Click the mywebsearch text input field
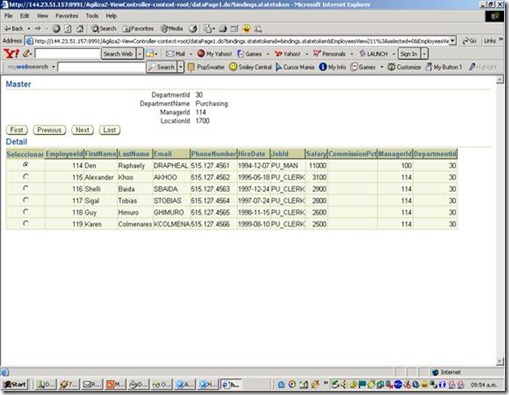 tap(101, 67)
